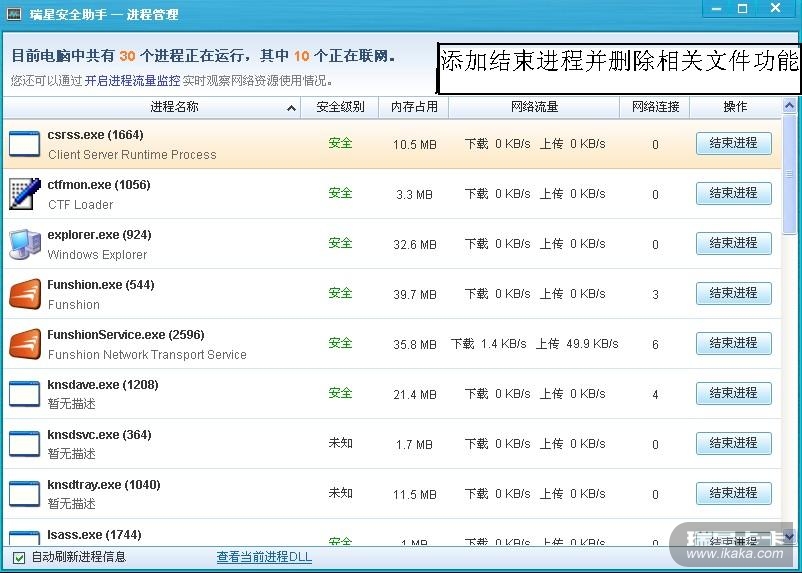The height and width of the screenshot is (573, 802).
Task: Sort by 安全级别 column header
Action: point(340,107)
